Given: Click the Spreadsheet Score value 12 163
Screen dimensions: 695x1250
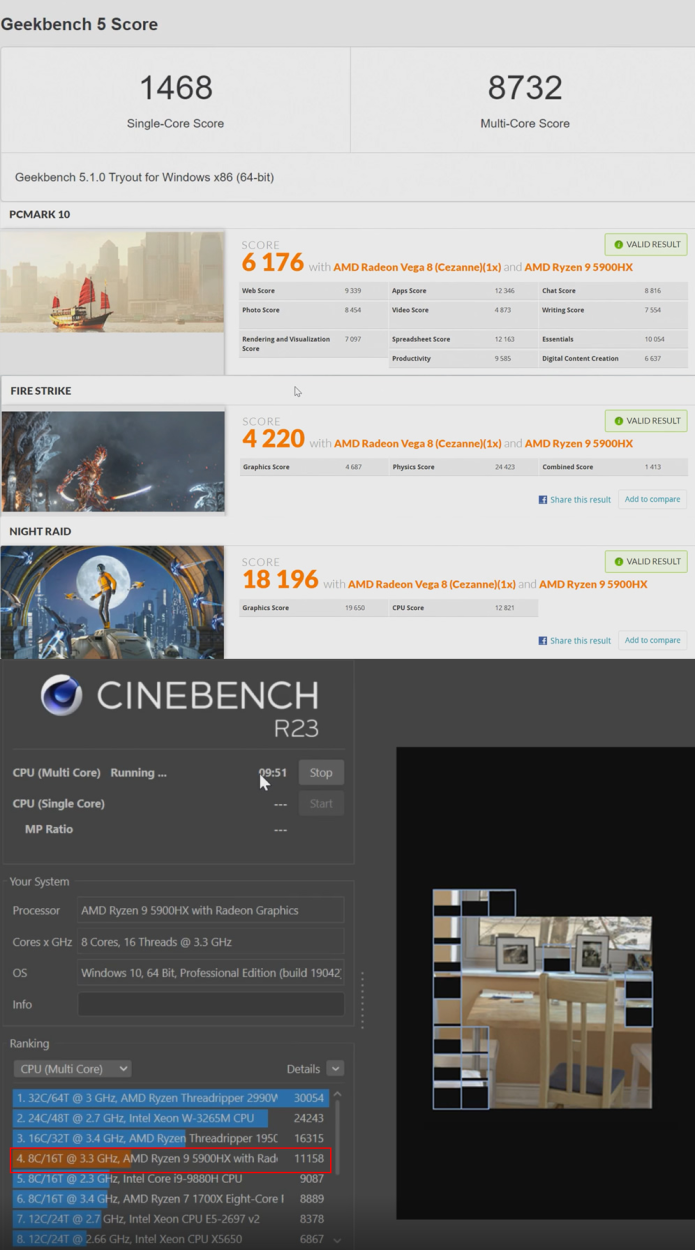Looking at the screenshot, I should (504, 339).
